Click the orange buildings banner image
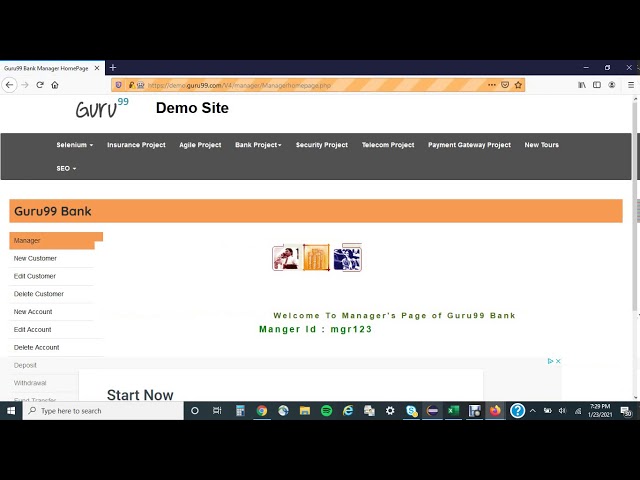Viewport: 640px width, 480px height. coord(316,258)
